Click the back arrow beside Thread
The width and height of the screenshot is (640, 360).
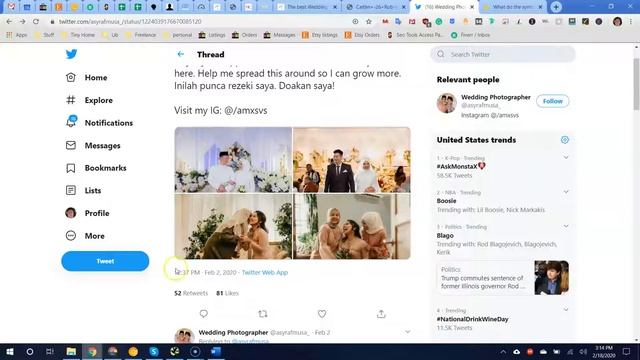click(x=180, y=54)
